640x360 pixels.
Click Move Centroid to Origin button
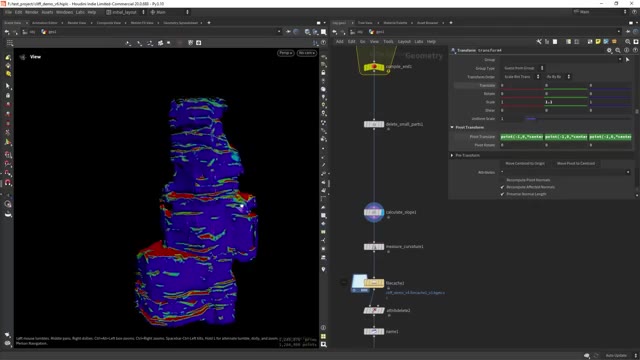coord(525,164)
